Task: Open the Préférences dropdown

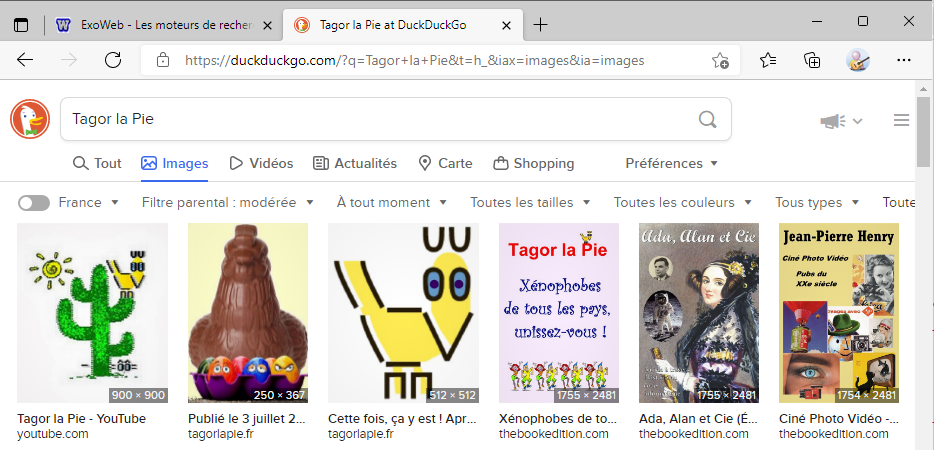Action: 671,164
